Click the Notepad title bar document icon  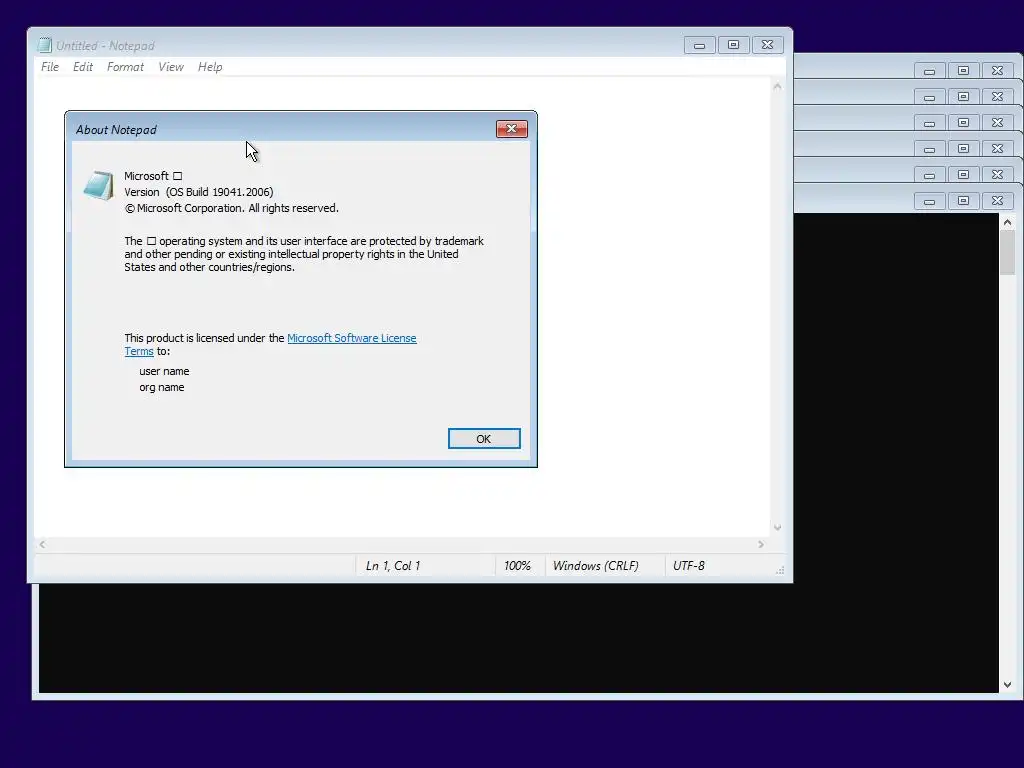(x=44, y=45)
